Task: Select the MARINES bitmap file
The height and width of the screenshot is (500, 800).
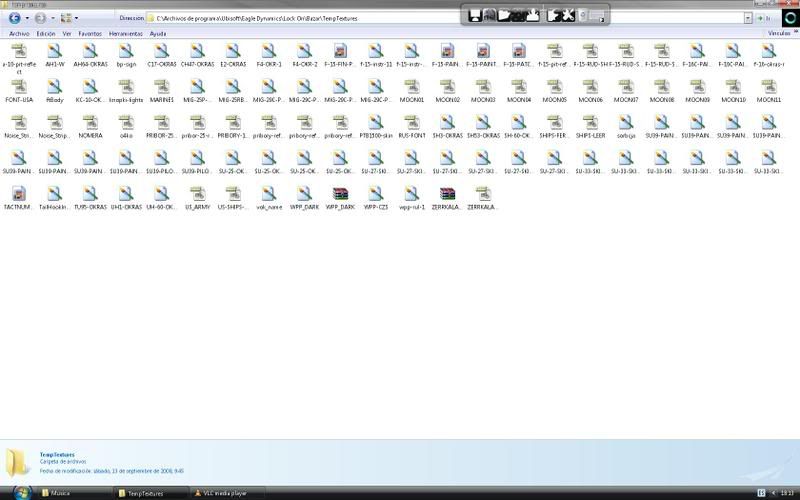Action: (162, 91)
